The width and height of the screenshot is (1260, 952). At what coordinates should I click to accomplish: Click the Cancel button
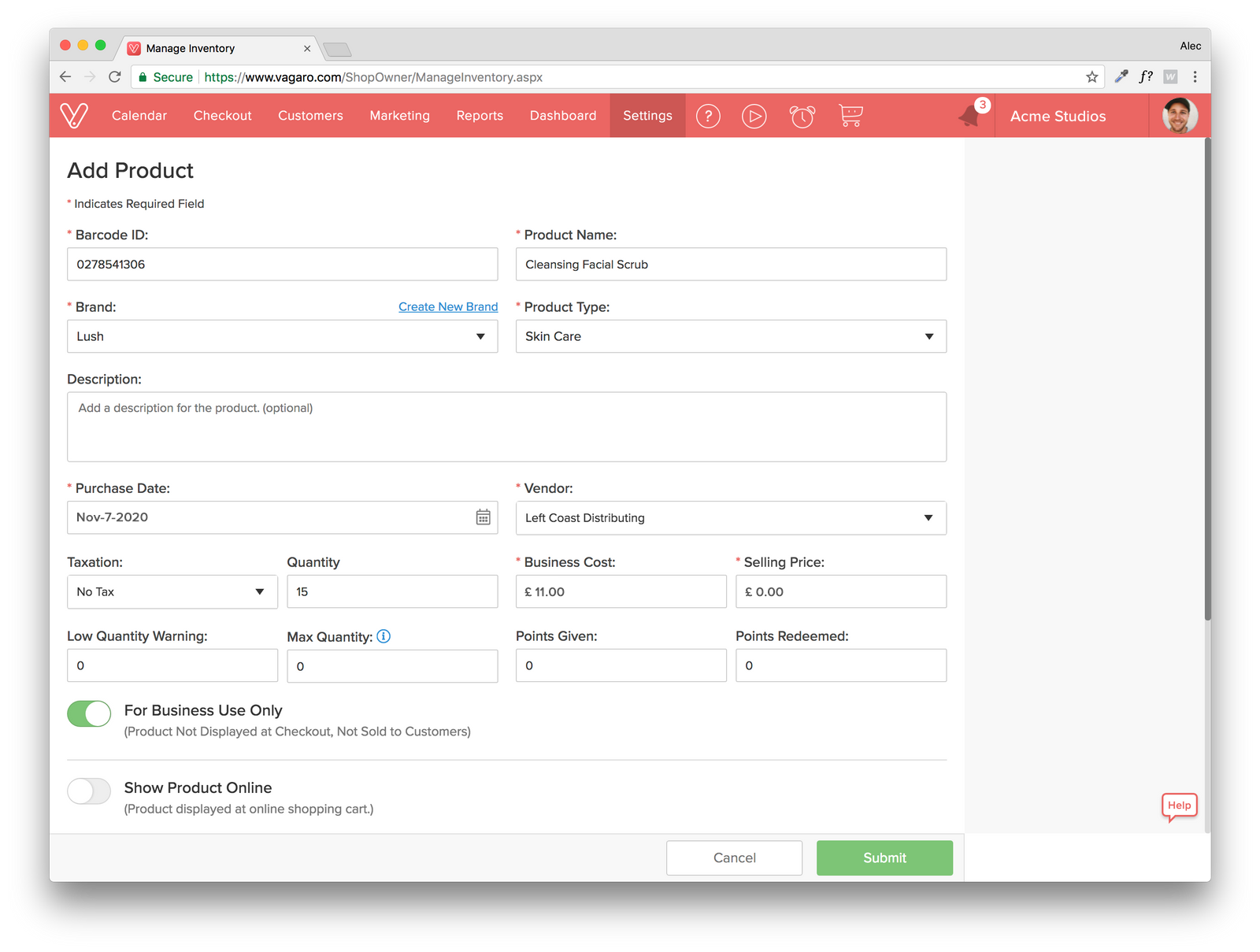pos(734,858)
